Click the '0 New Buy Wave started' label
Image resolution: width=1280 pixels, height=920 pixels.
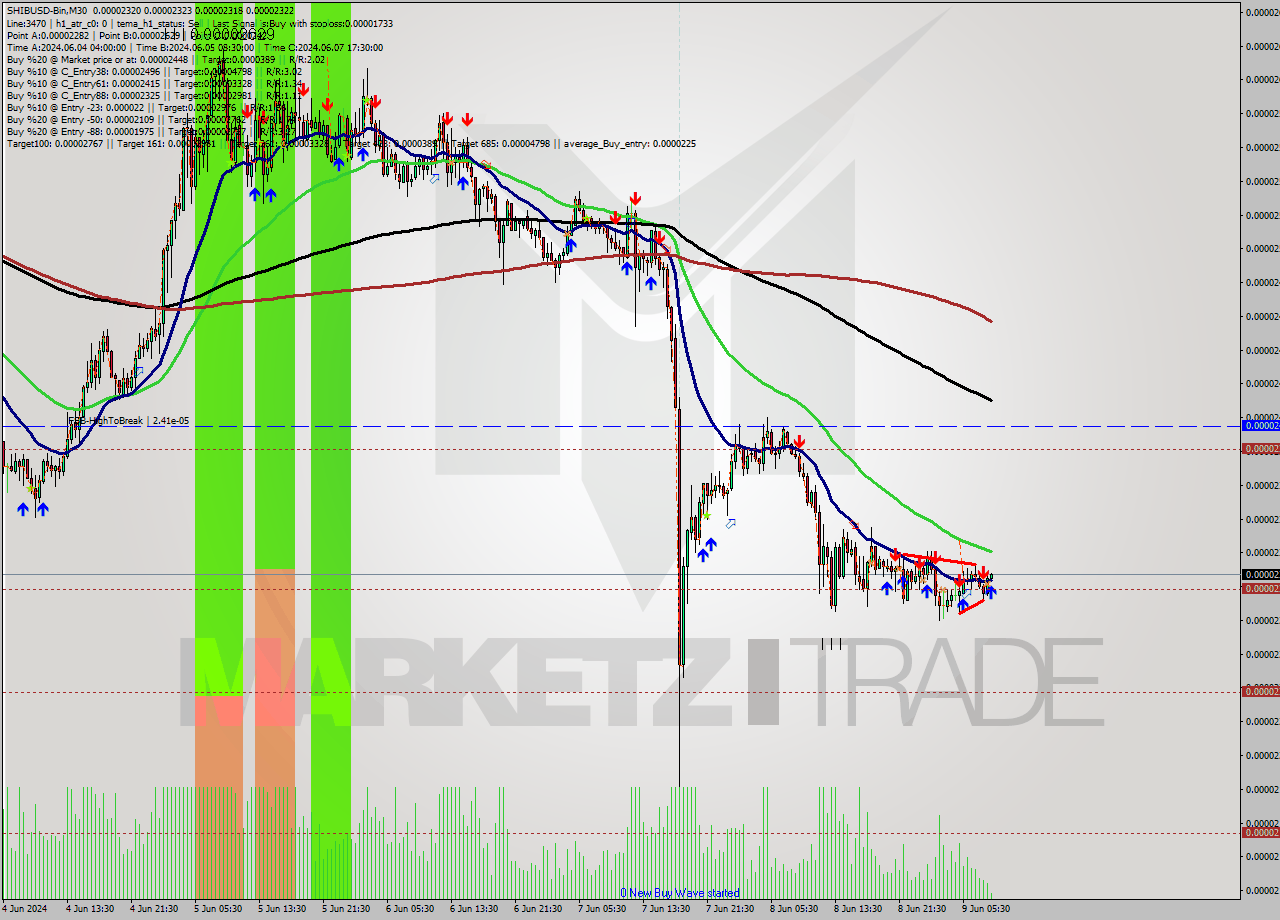click(x=680, y=893)
